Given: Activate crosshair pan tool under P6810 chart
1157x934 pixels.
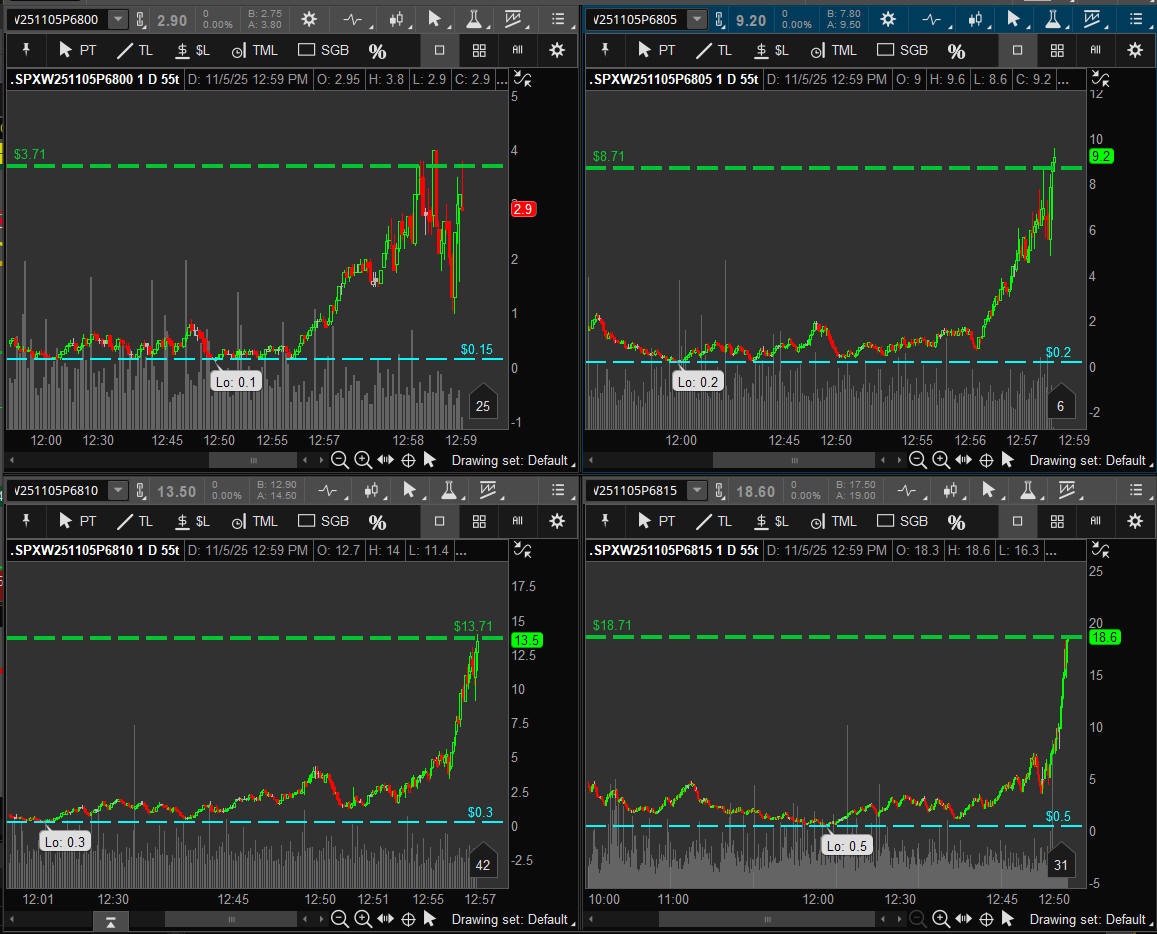Looking at the screenshot, I should click(x=408, y=919).
